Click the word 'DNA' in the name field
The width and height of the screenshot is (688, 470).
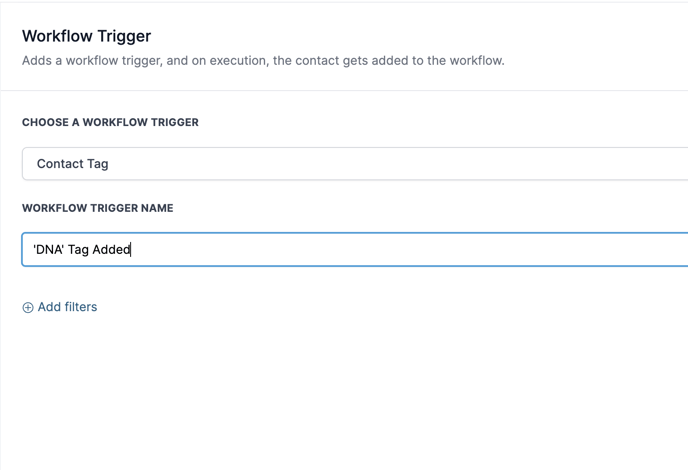tap(48, 250)
